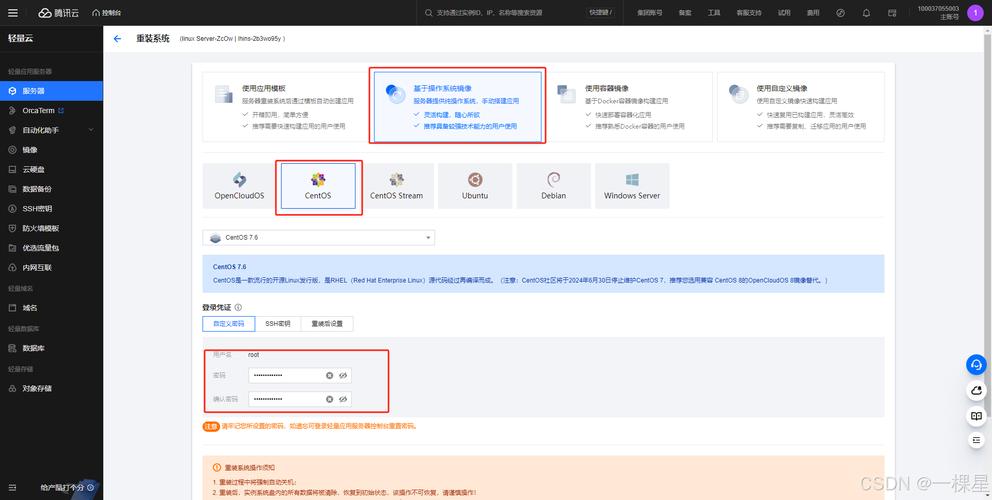Open the hamburger menu at top left

tap(13, 13)
